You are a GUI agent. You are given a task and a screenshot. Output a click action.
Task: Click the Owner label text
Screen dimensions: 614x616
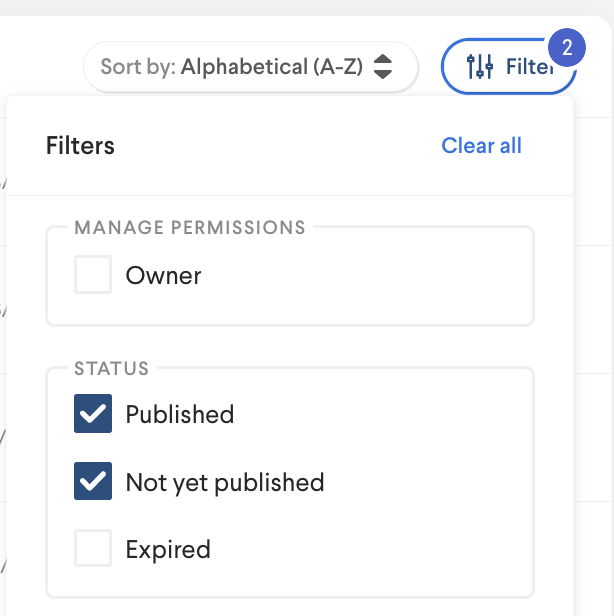coord(163,276)
